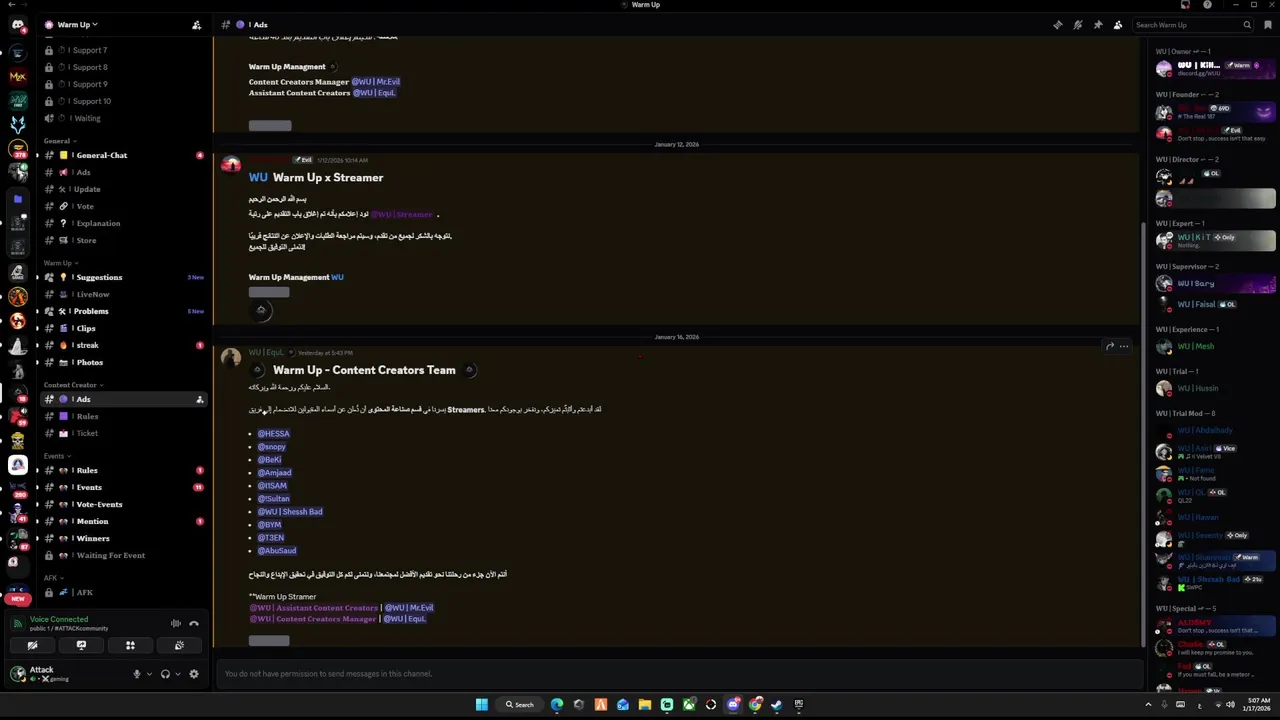Open the inbox icon in title bar
This screenshot has height=720, width=1280.
tap(1185, 5)
